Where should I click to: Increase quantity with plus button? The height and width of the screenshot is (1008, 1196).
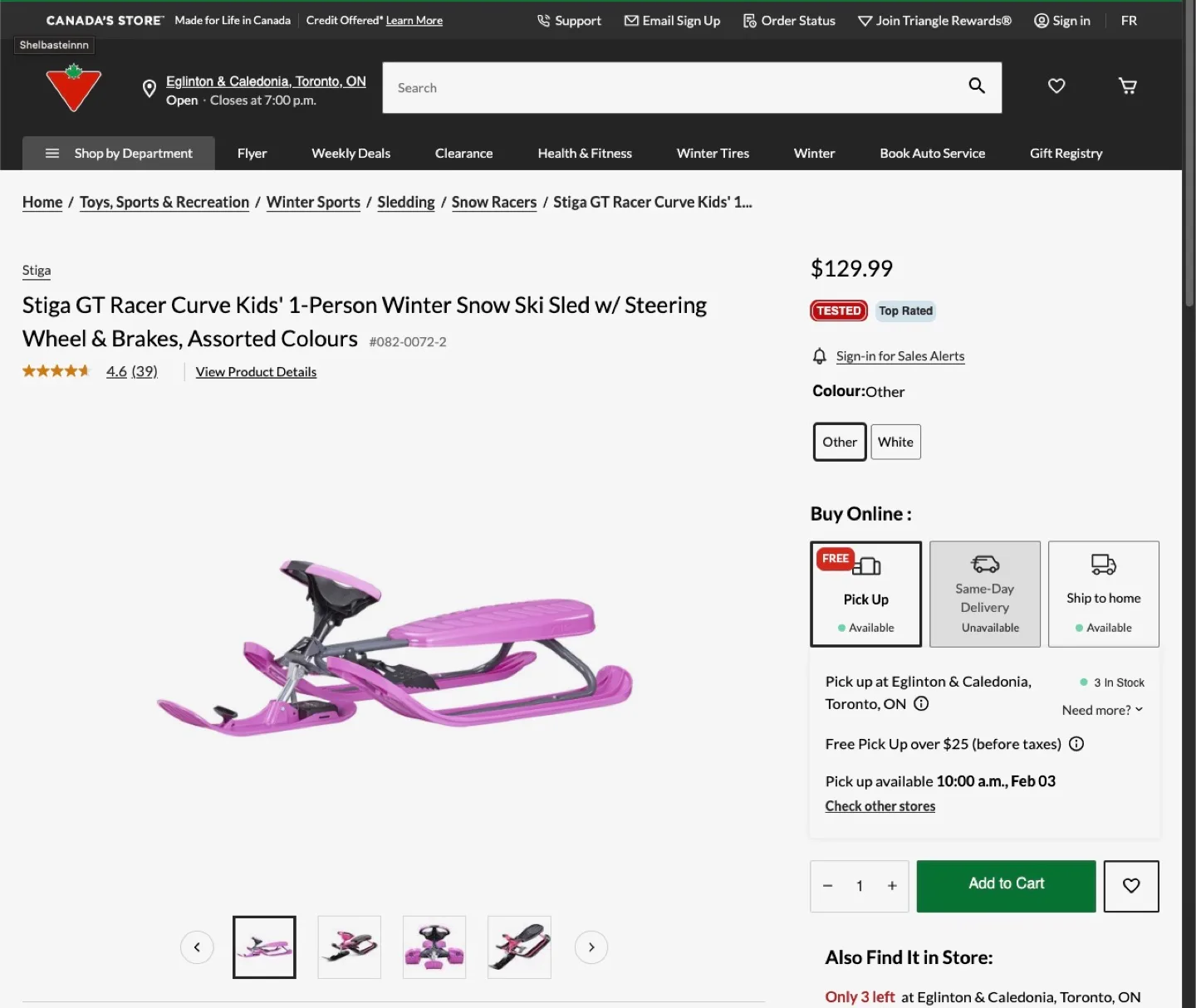[x=892, y=886]
